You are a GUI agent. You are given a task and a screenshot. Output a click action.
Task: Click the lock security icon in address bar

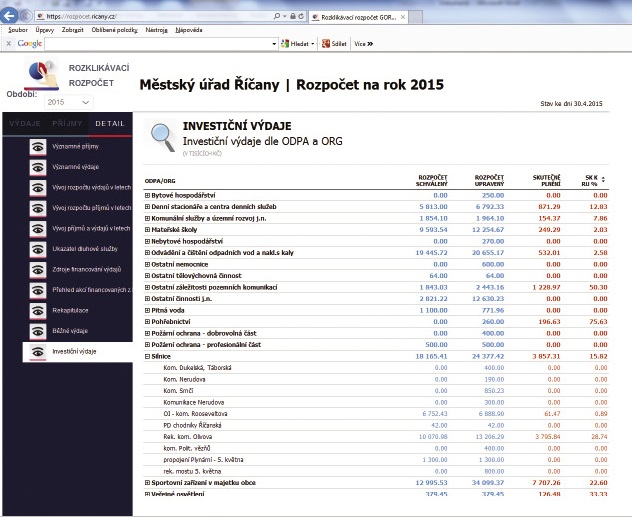293,17
